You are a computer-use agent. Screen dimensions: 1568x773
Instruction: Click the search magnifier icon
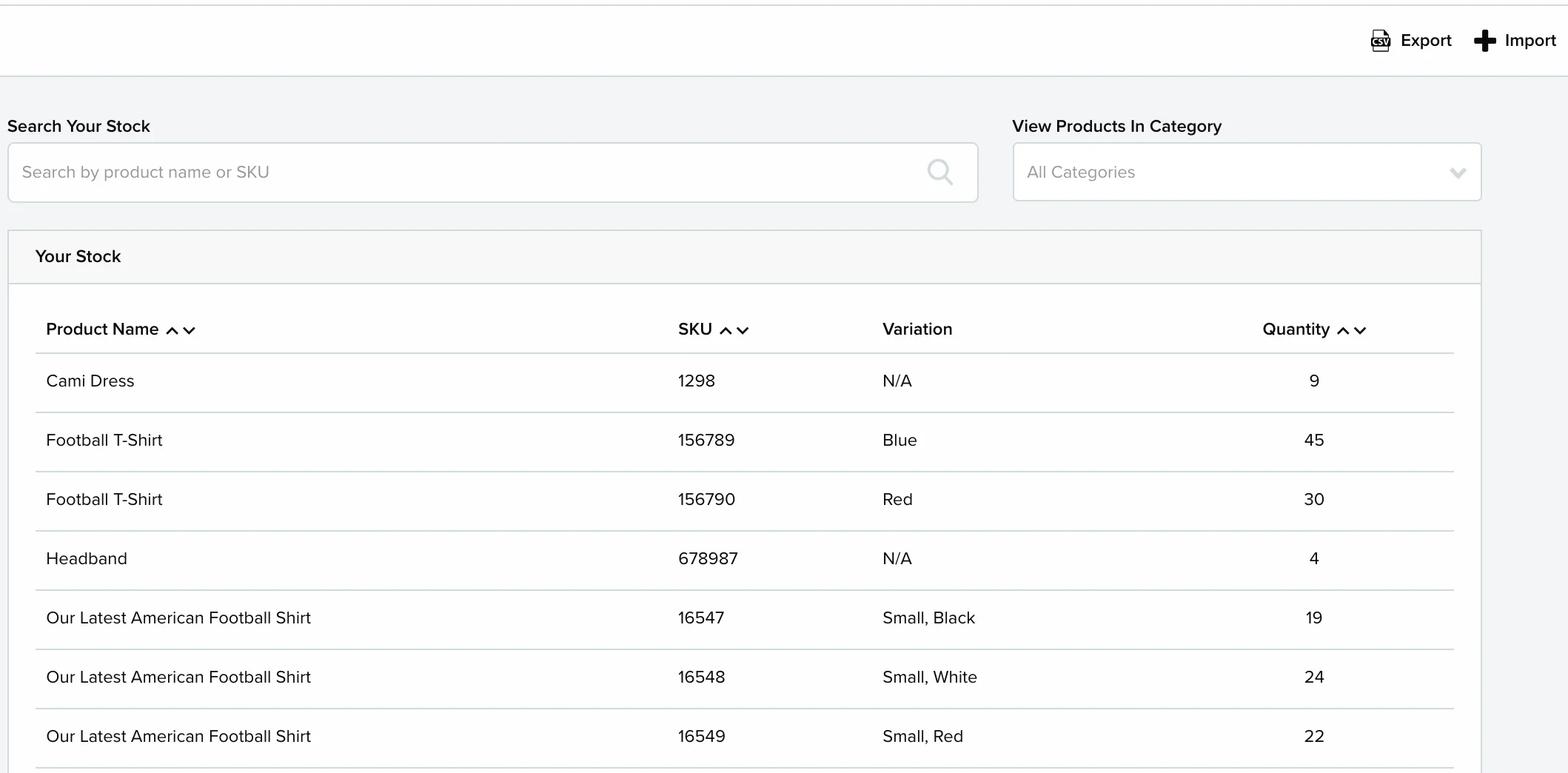940,173
